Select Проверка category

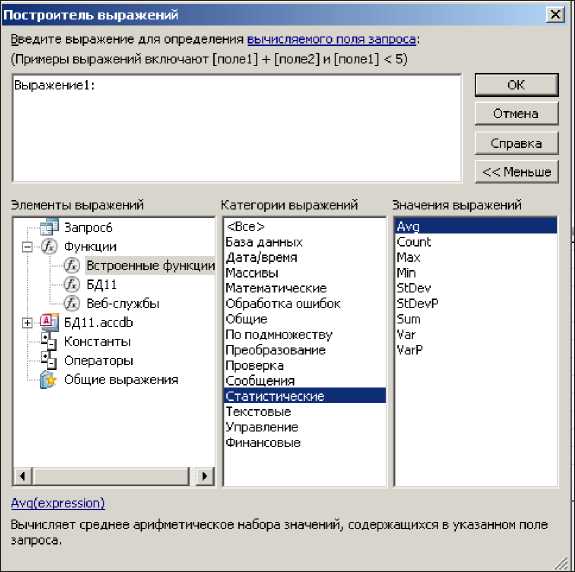click(x=305, y=365)
